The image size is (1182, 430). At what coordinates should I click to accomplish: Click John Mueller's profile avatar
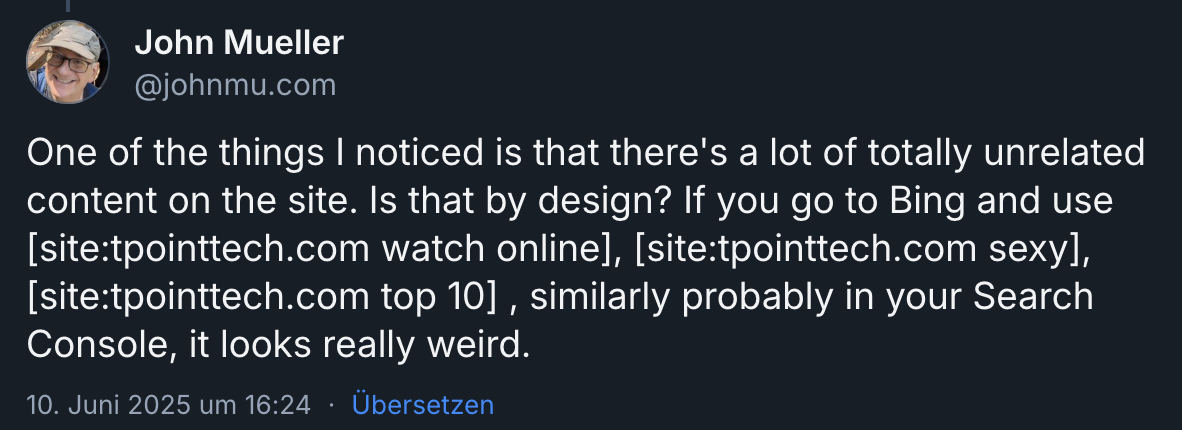click(x=67, y=62)
